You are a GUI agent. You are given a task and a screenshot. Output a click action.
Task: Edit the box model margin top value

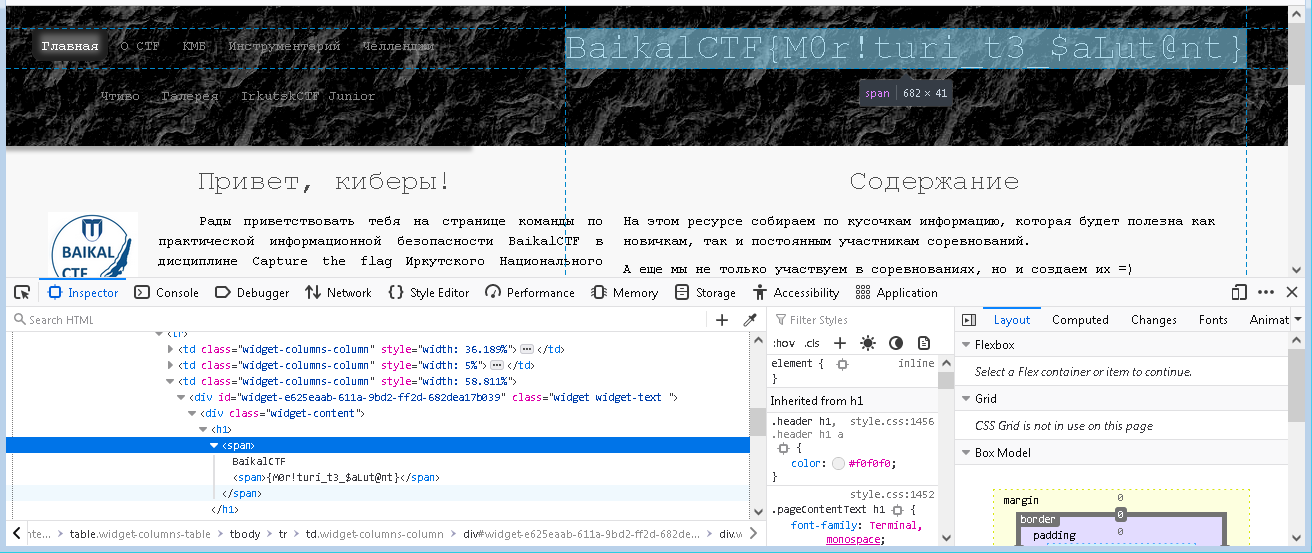pyautogui.click(x=1120, y=497)
